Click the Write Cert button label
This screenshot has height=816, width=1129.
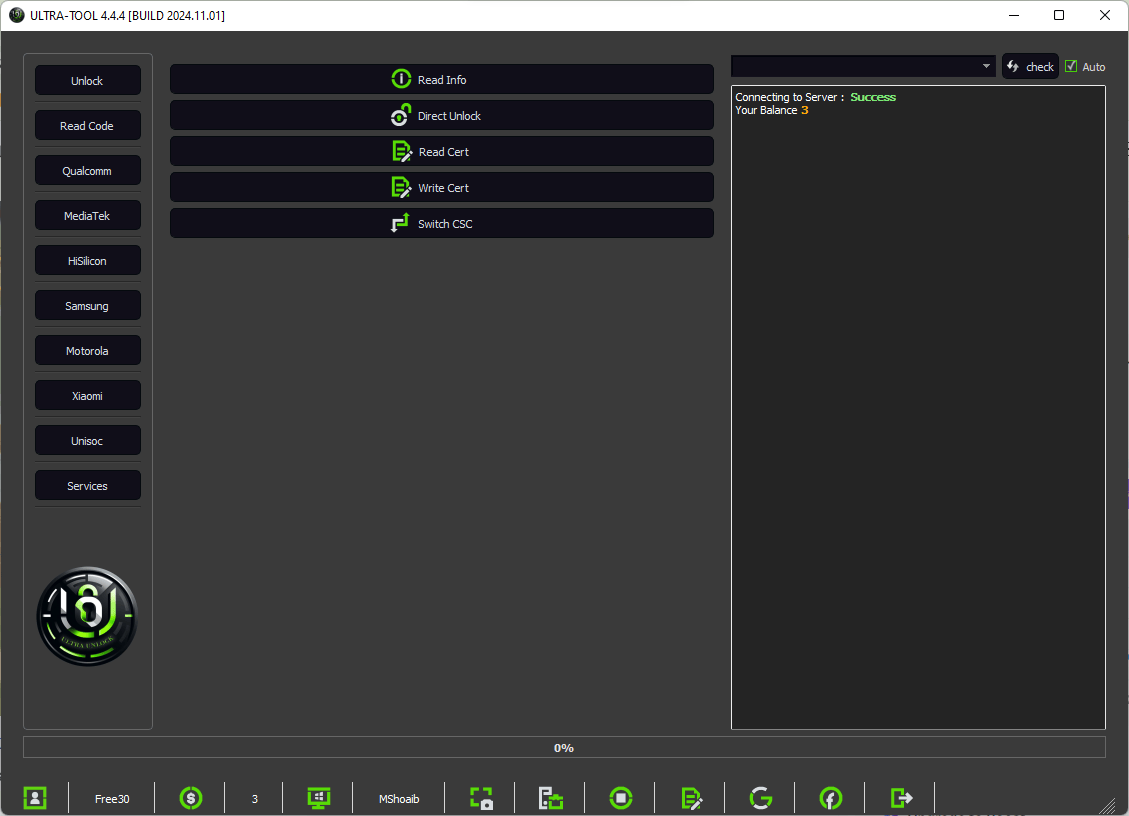point(444,188)
